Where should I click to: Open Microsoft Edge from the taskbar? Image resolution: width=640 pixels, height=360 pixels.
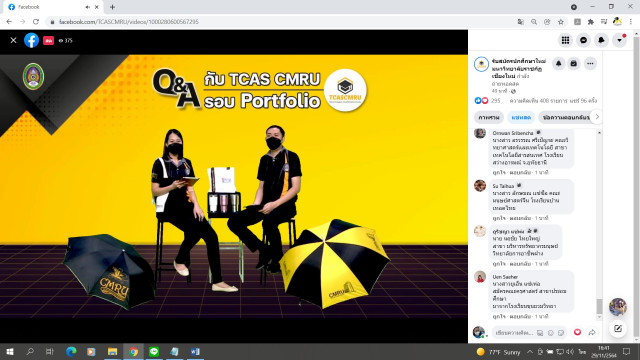click(71, 351)
